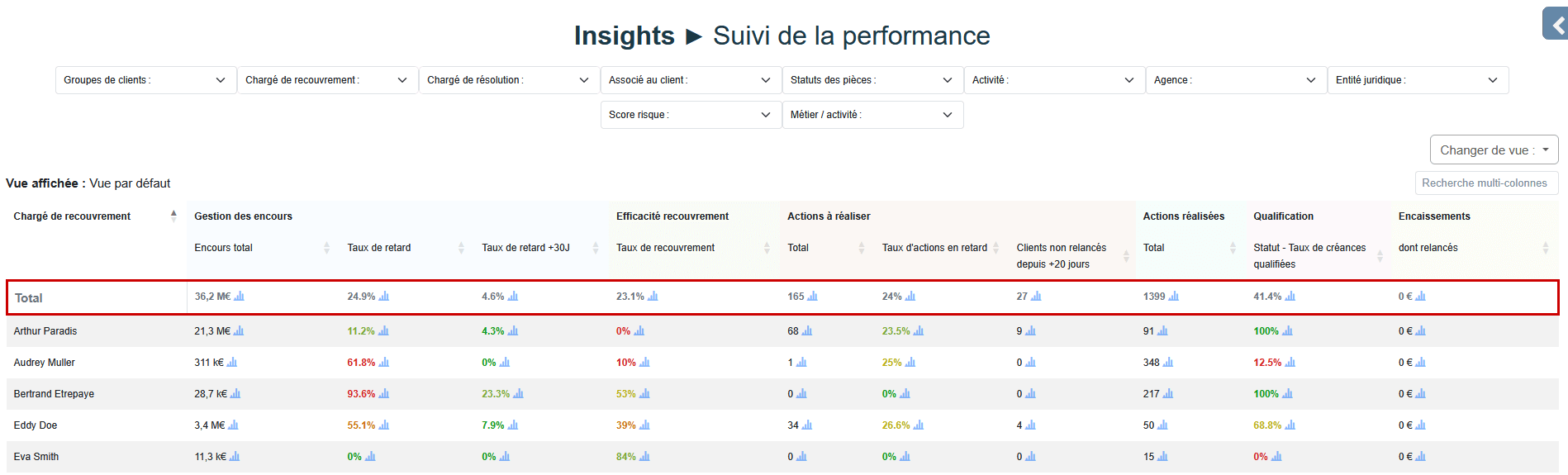Viewport: 1568px width, 475px height.
Task: Expand the Score risque filter
Action: [691, 115]
